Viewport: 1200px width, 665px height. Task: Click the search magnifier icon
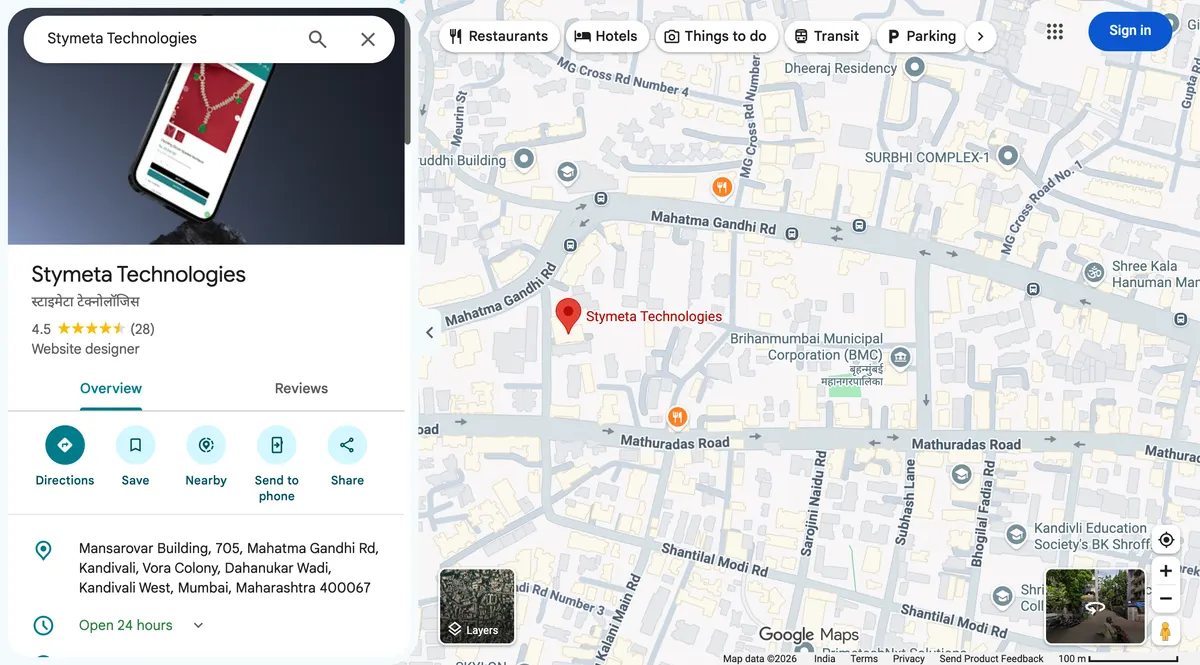tap(317, 39)
